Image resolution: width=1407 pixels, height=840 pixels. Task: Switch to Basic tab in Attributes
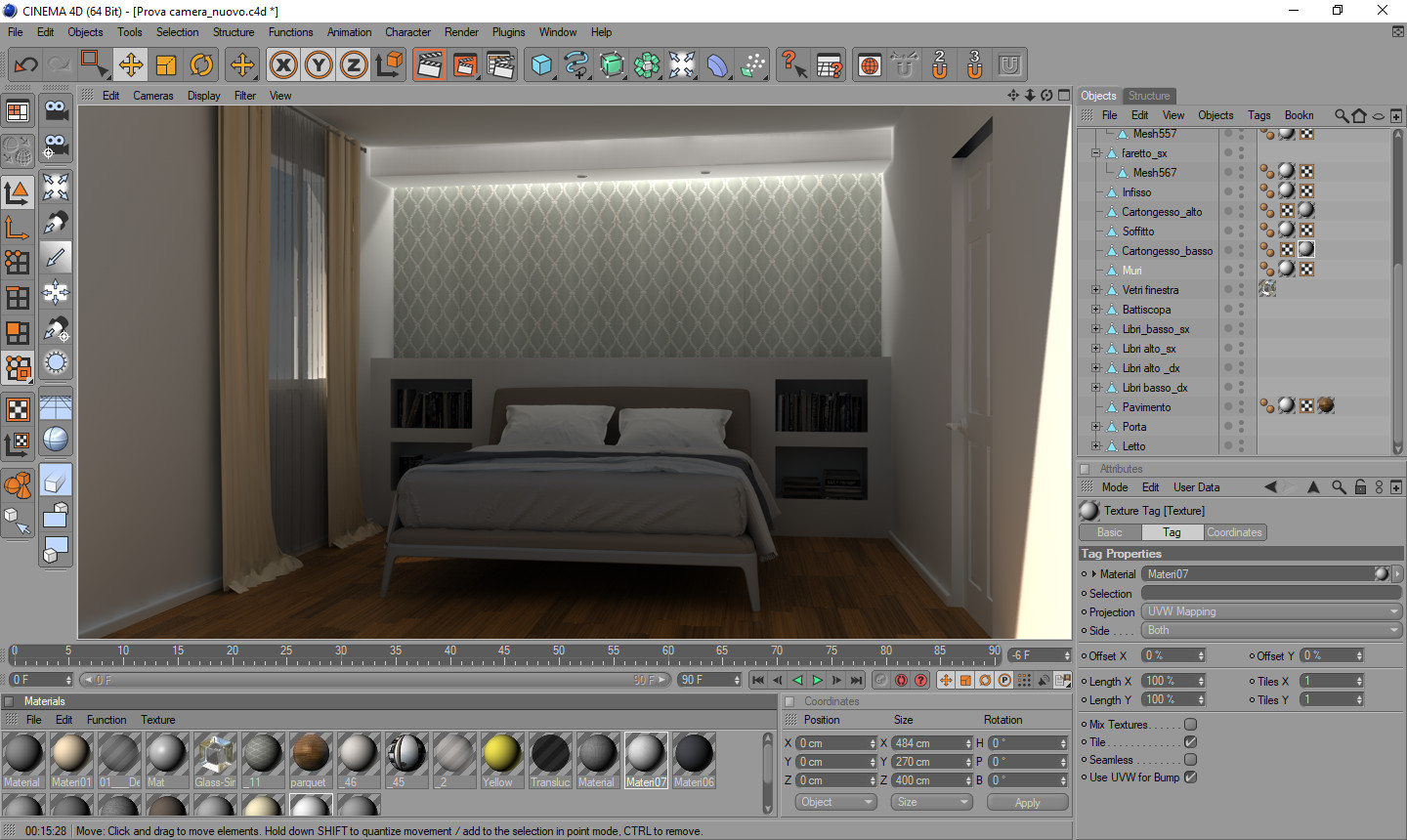click(x=1110, y=532)
